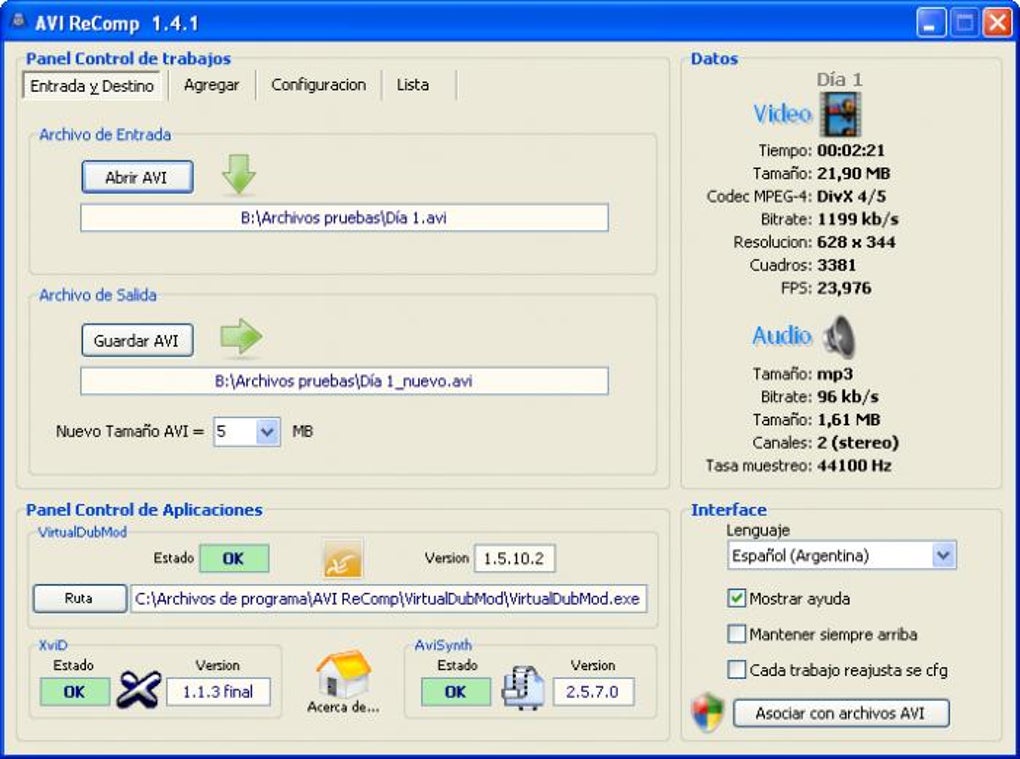Viewport: 1020px width, 759px height.
Task: Click the resolution value 628 x 344
Action: pyautogui.click(x=856, y=242)
